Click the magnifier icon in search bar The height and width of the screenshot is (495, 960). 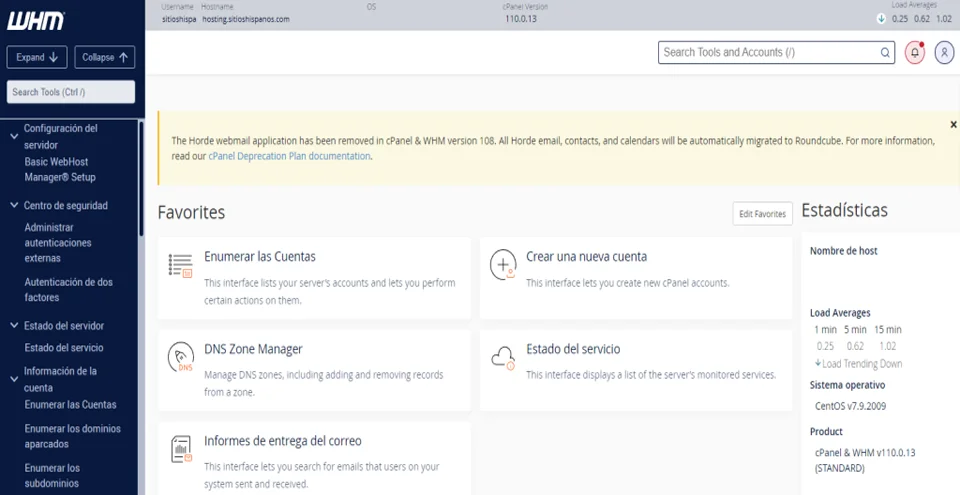coord(885,53)
